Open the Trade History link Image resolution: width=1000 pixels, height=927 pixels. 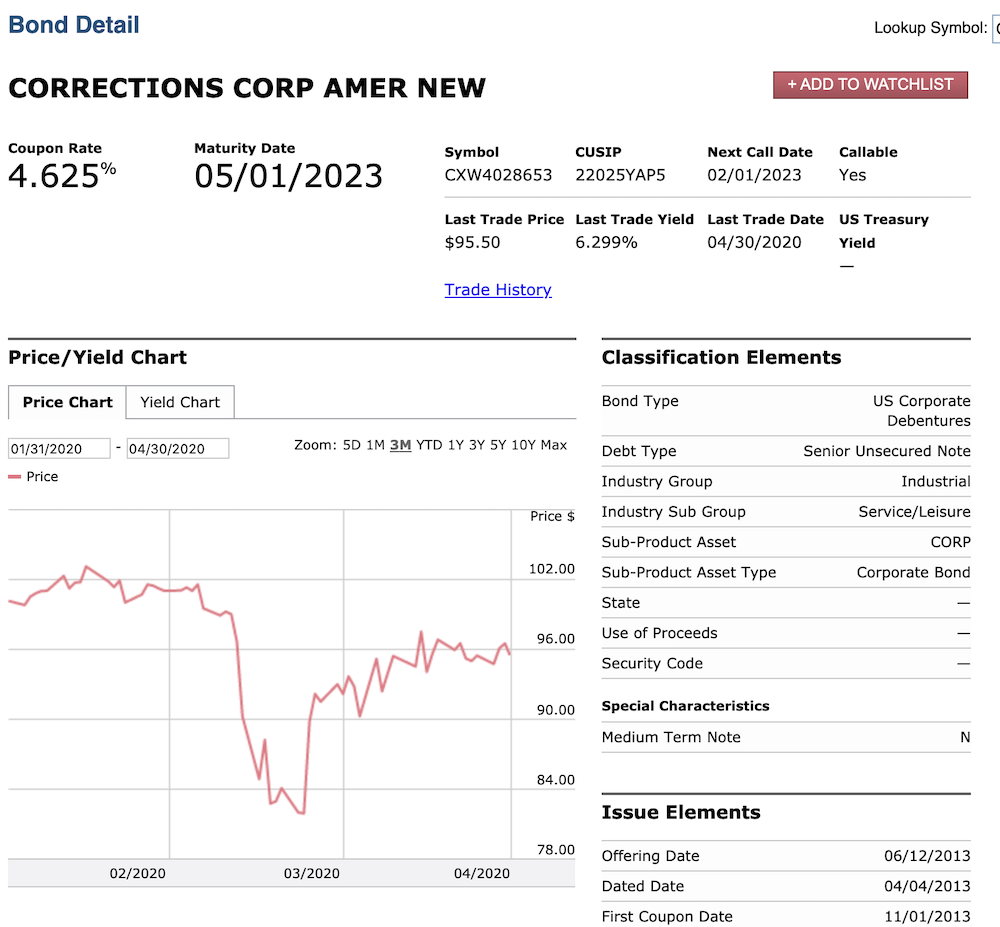[497, 290]
